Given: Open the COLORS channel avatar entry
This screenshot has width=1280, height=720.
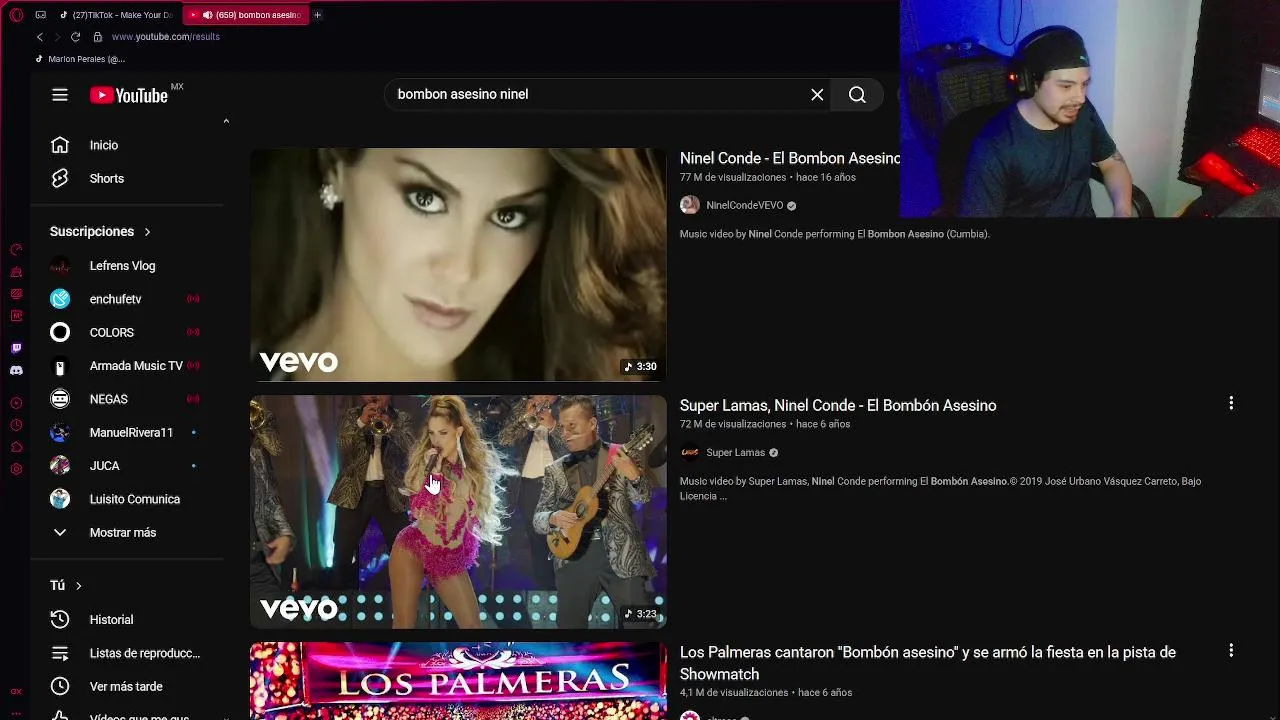Looking at the screenshot, I should [x=60, y=332].
